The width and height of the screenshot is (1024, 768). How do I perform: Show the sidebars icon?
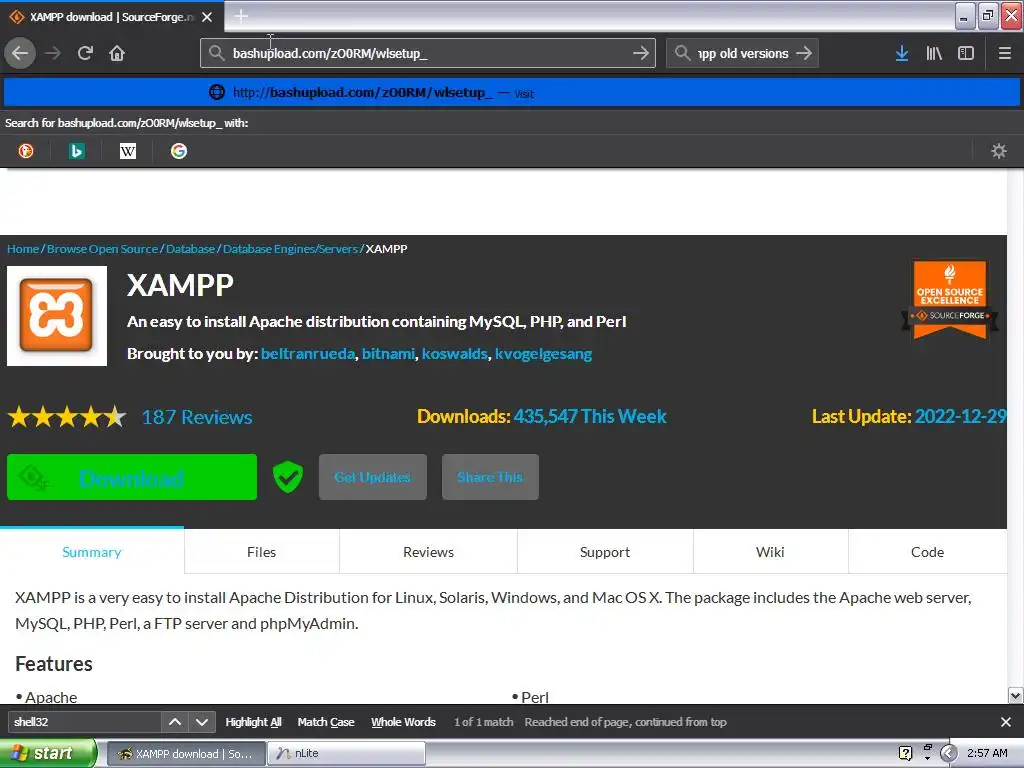966,54
